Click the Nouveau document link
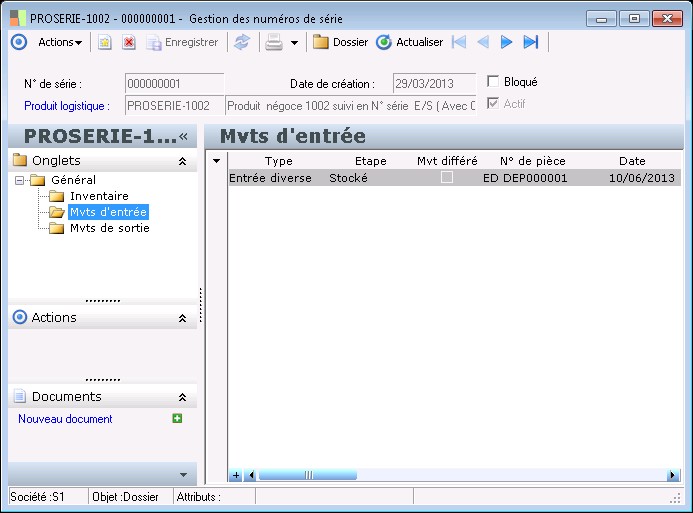 tap(65, 419)
